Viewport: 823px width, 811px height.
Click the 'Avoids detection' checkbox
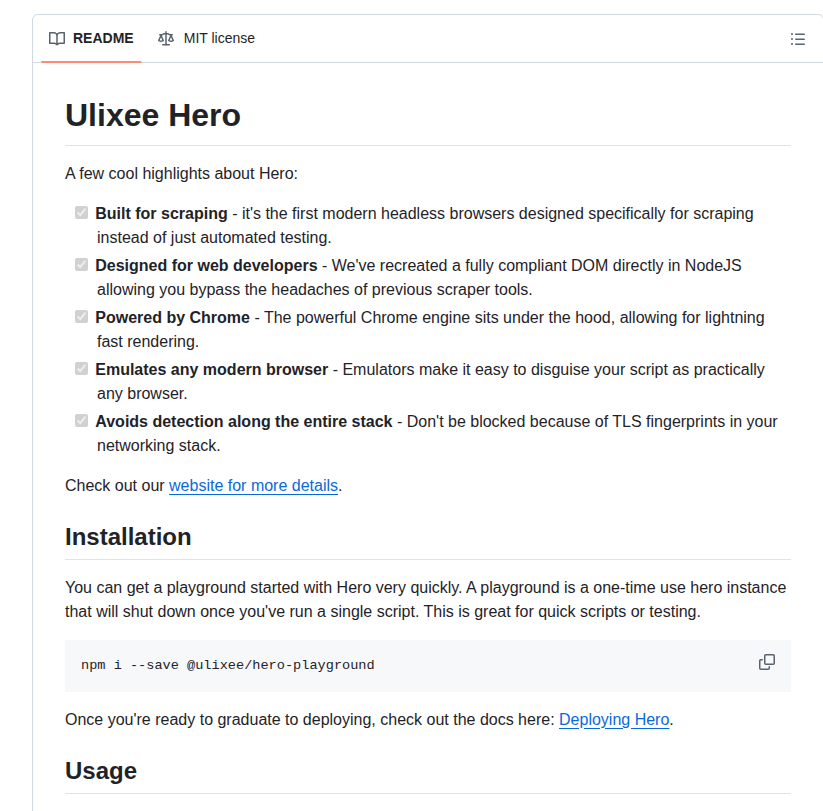click(81, 420)
